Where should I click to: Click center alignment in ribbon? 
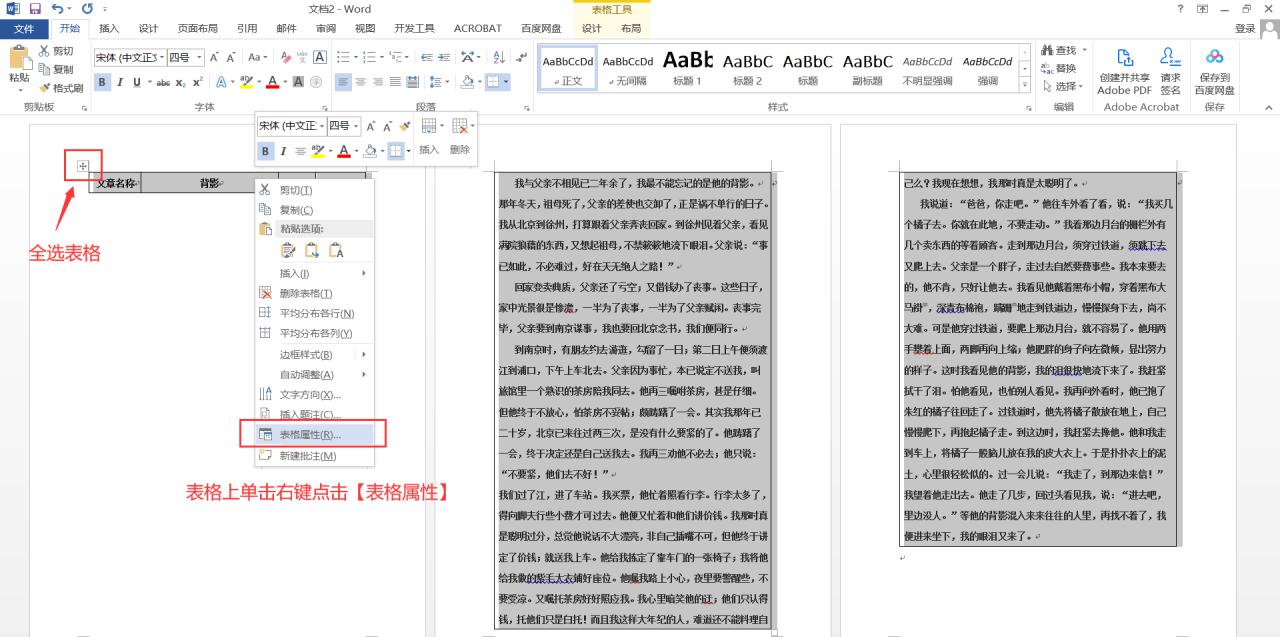(x=361, y=82)
